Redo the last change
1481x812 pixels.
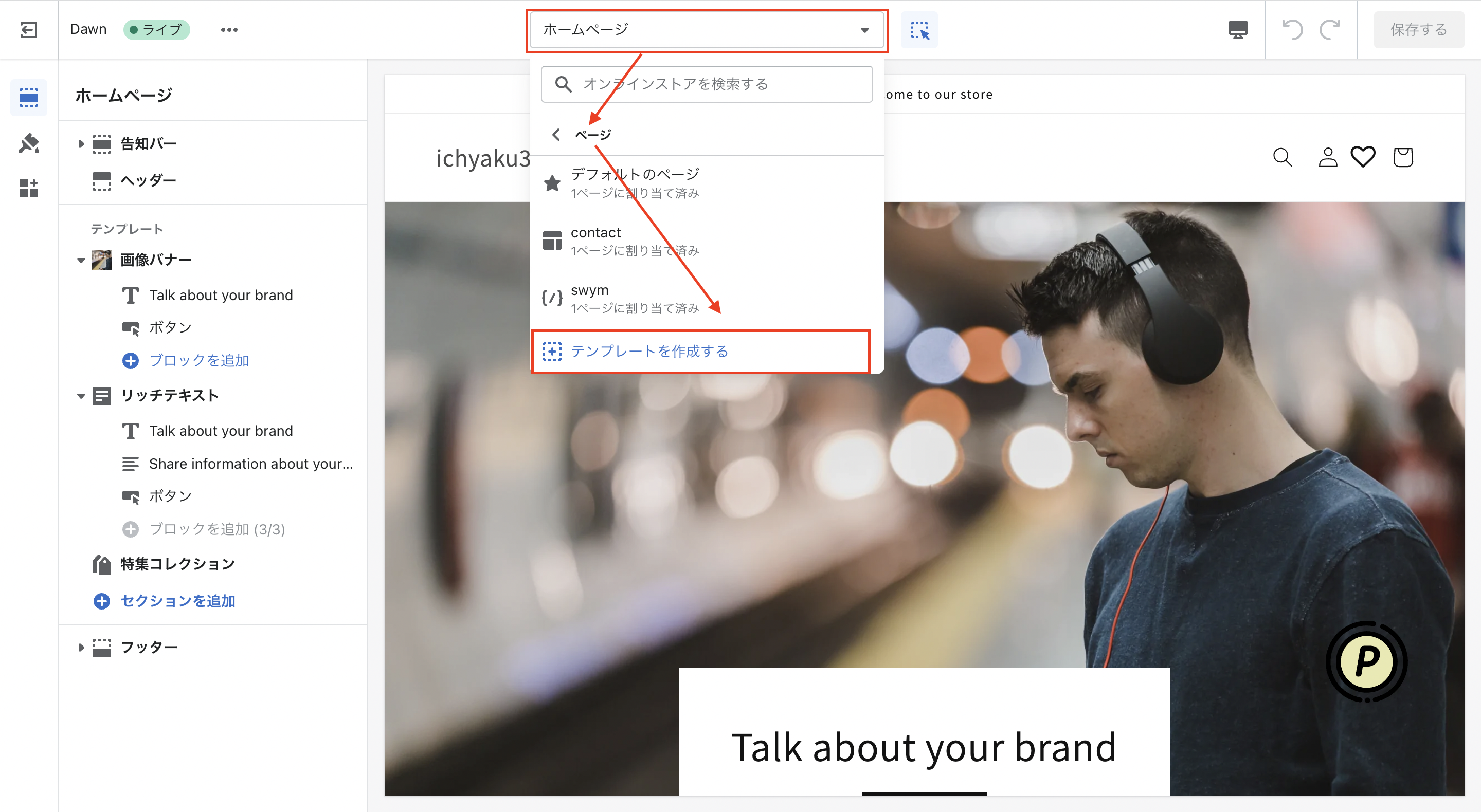[1329, 29]
